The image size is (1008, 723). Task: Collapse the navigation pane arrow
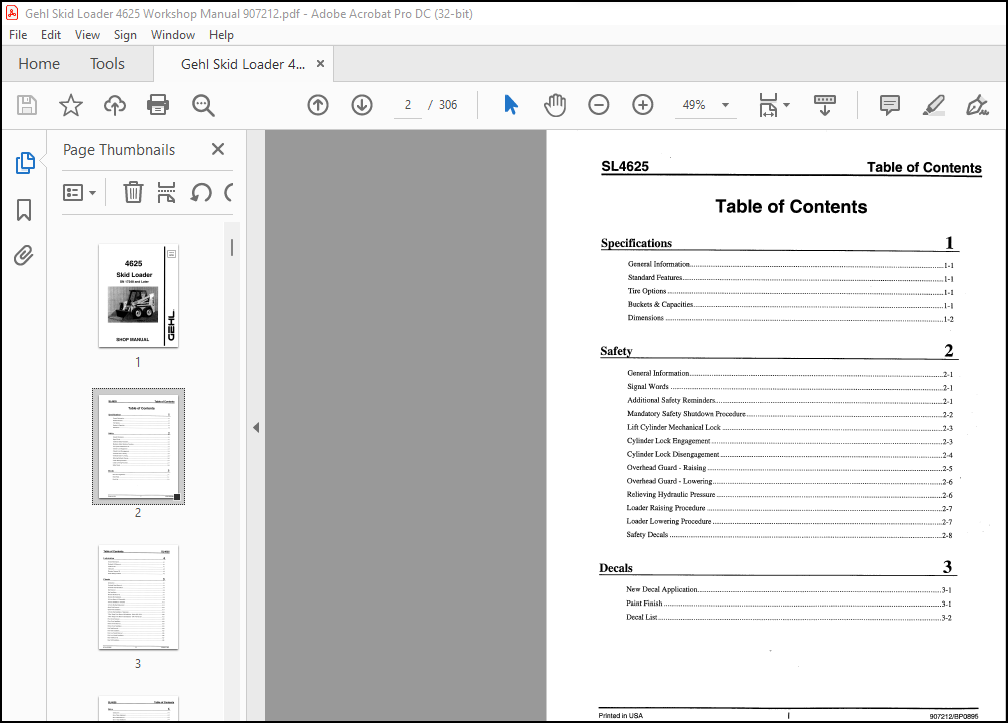(x=256, y=427)
